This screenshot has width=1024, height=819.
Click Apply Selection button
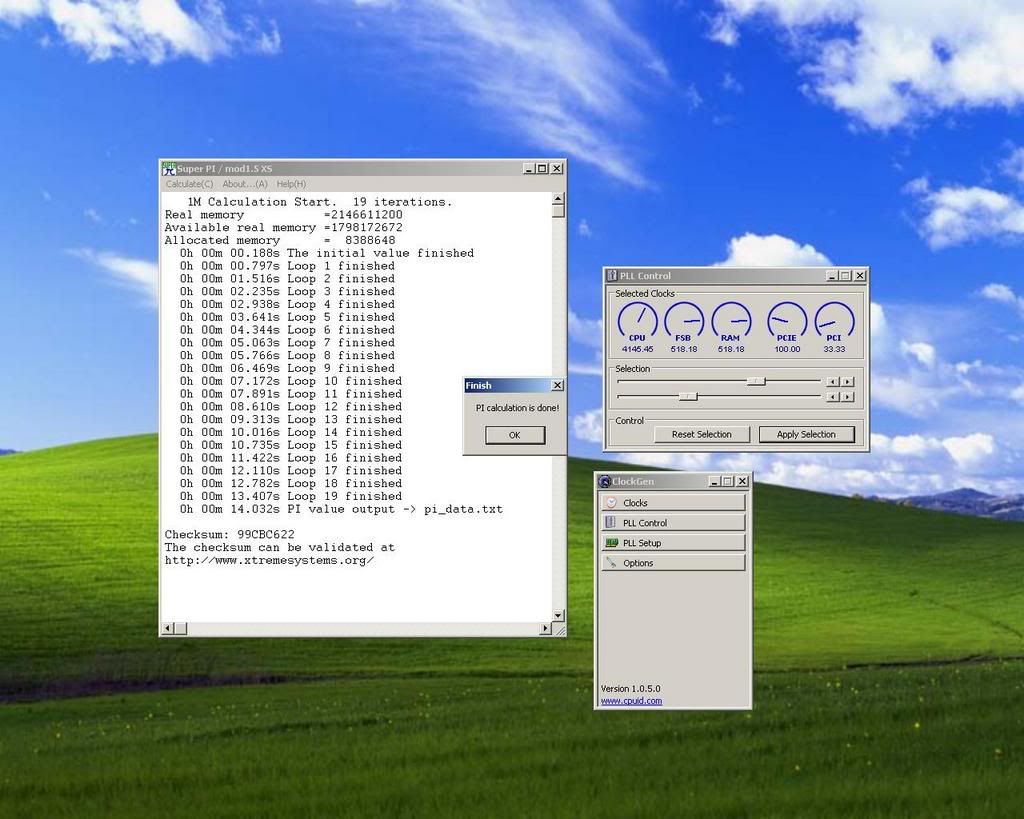click(806, 434)
